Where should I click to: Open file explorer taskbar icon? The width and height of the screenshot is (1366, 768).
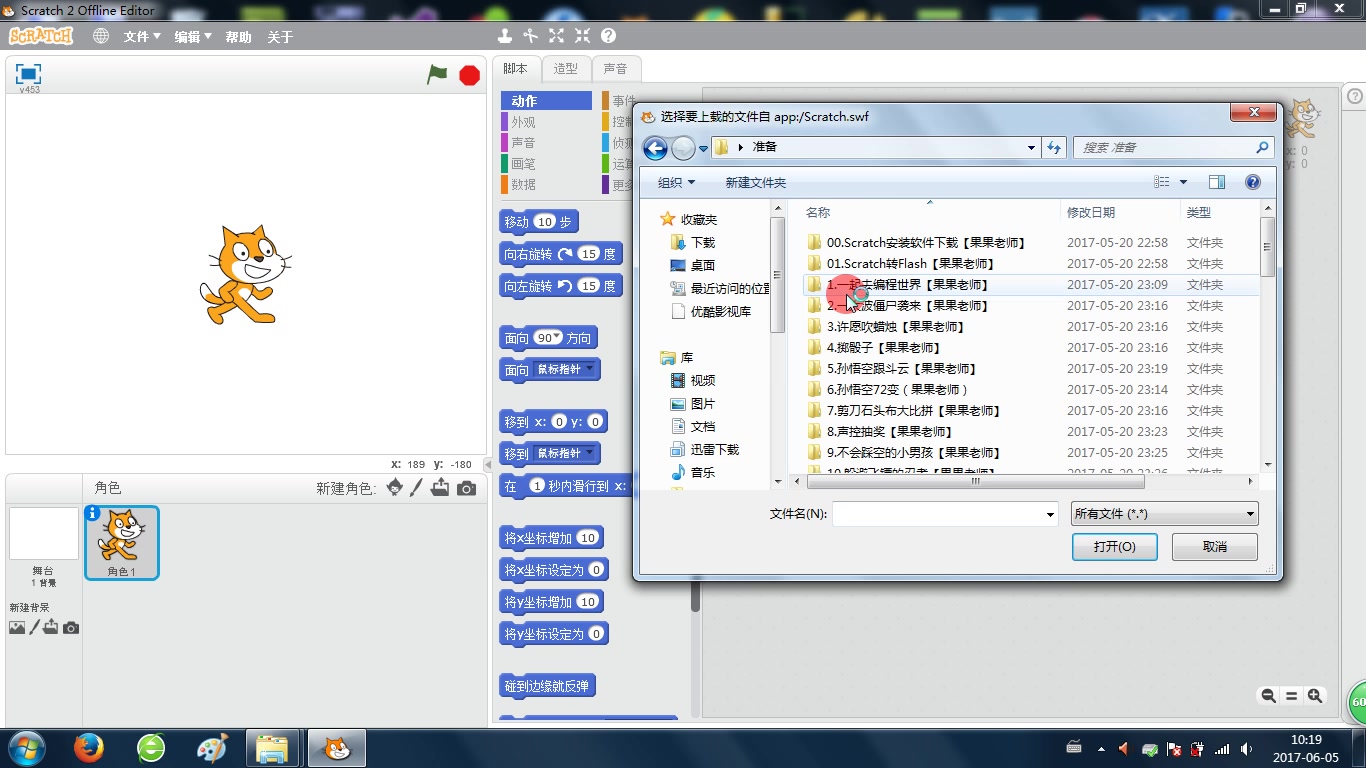pyautogui.click(x=272, y=748)
